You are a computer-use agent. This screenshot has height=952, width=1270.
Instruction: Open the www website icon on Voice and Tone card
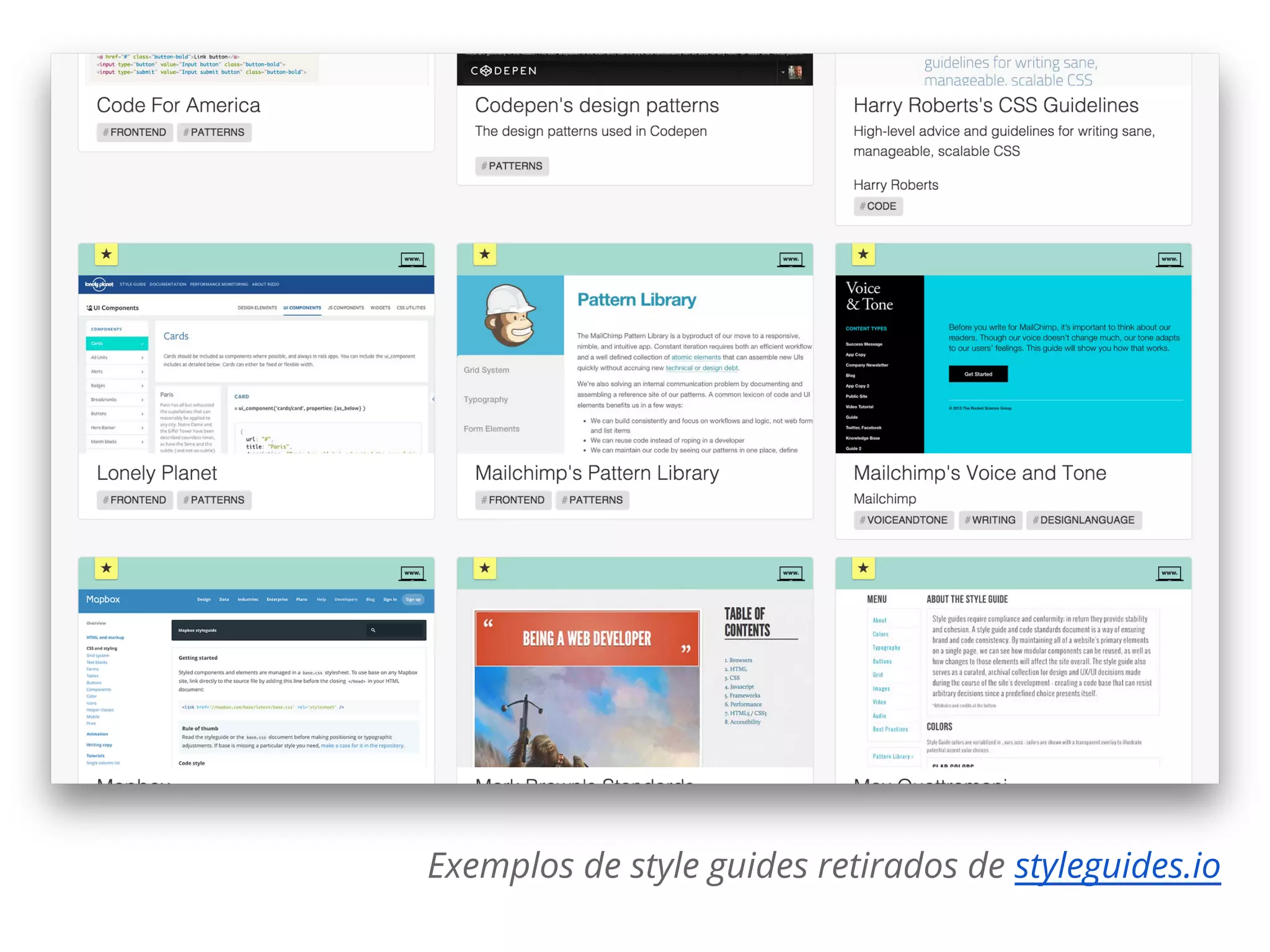tap(1170, 260)
